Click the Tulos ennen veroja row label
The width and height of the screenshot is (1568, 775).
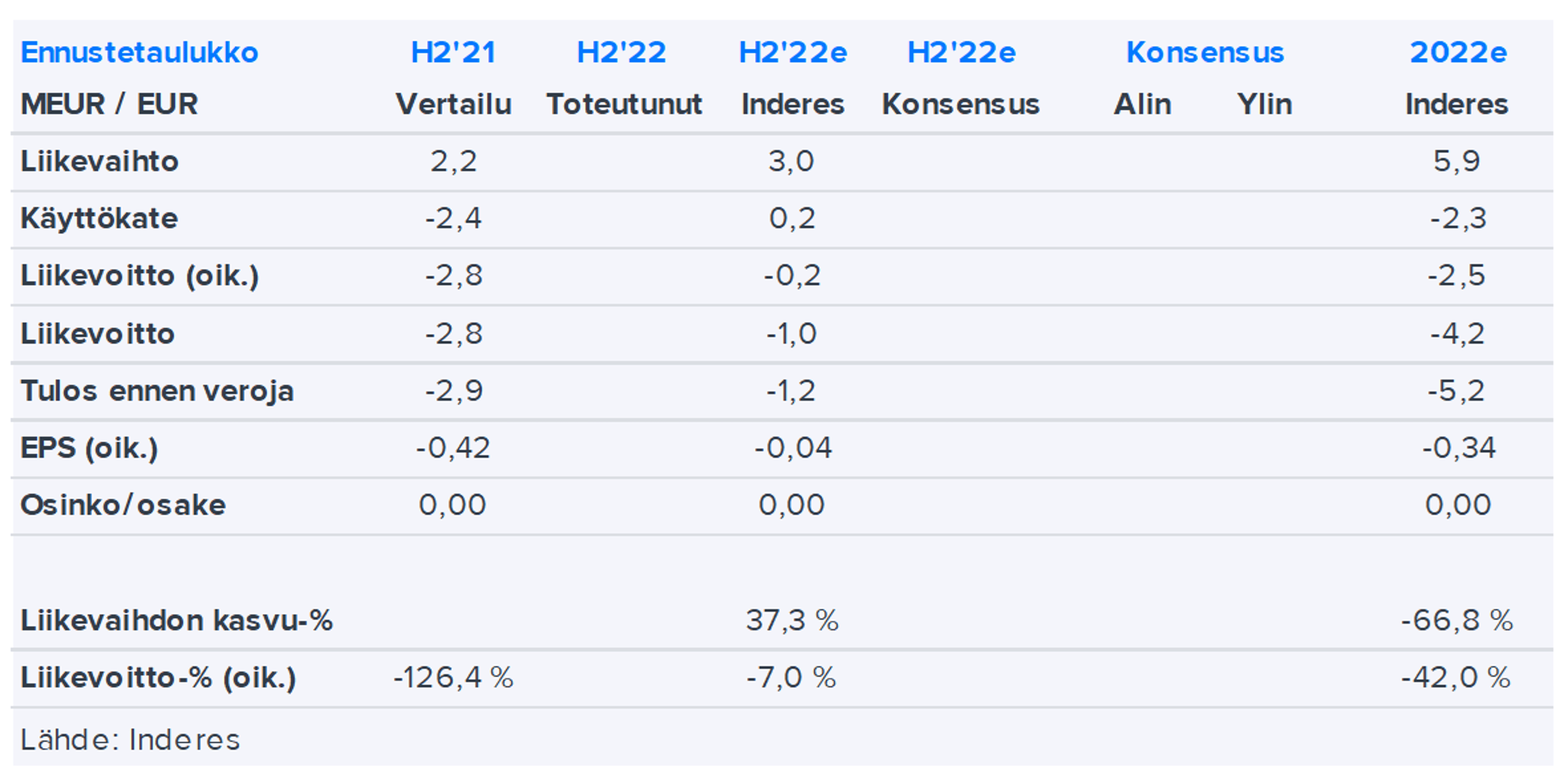157,391
